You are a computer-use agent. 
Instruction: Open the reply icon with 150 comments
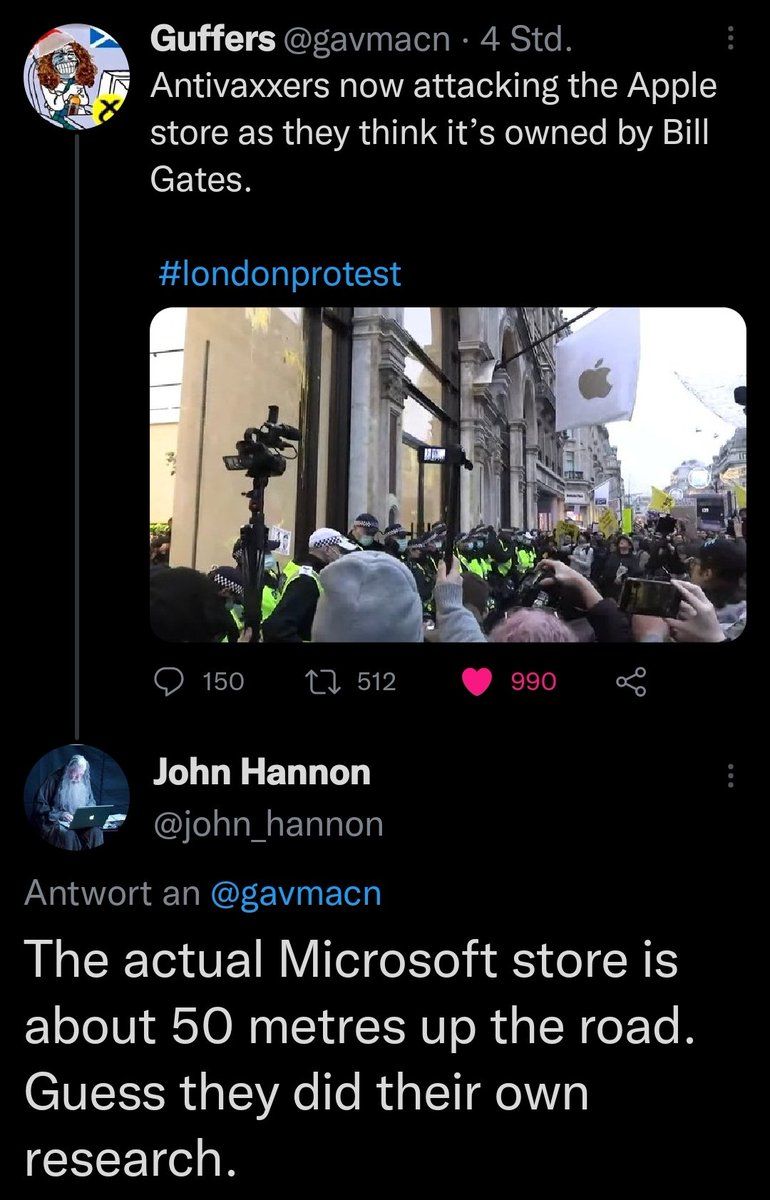click(169, 681)
